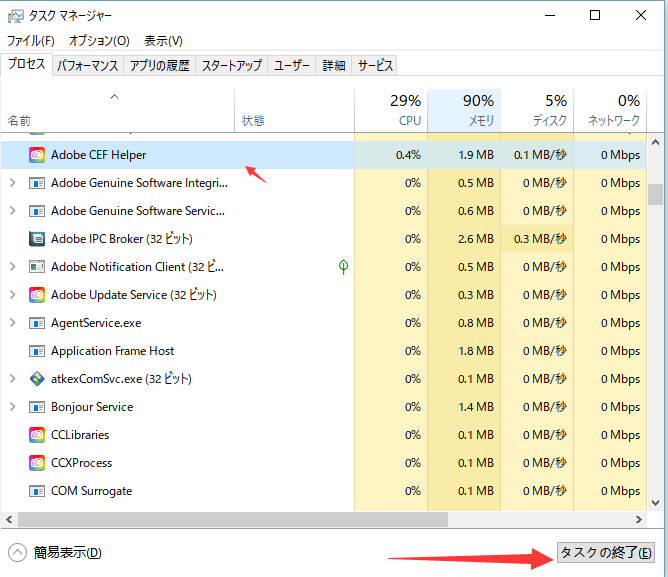Viewport: 668px width, 577px height.
Task: Expand the atkexComSvc.exe group
Action: pyautogui.click(x=13, y=378)
